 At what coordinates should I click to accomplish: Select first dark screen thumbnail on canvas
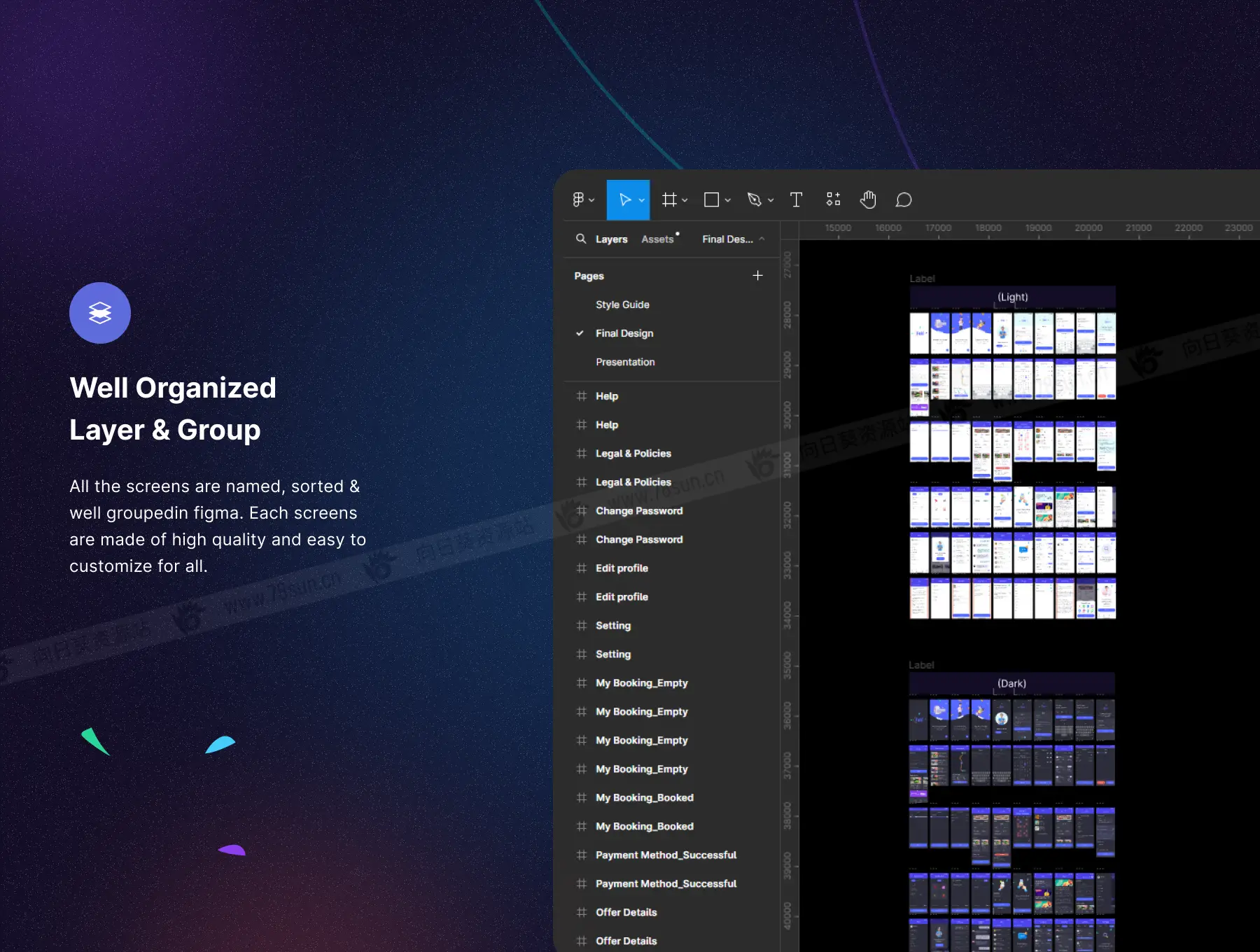[x=918, y=720]
